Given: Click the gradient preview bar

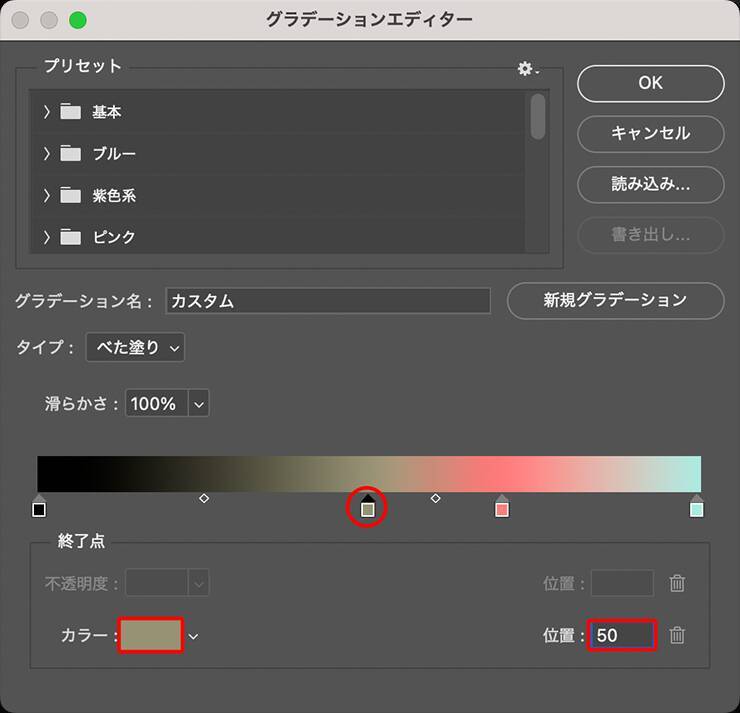Looking at the screenshot, I should pyautogui.click(x=369, y=474).
